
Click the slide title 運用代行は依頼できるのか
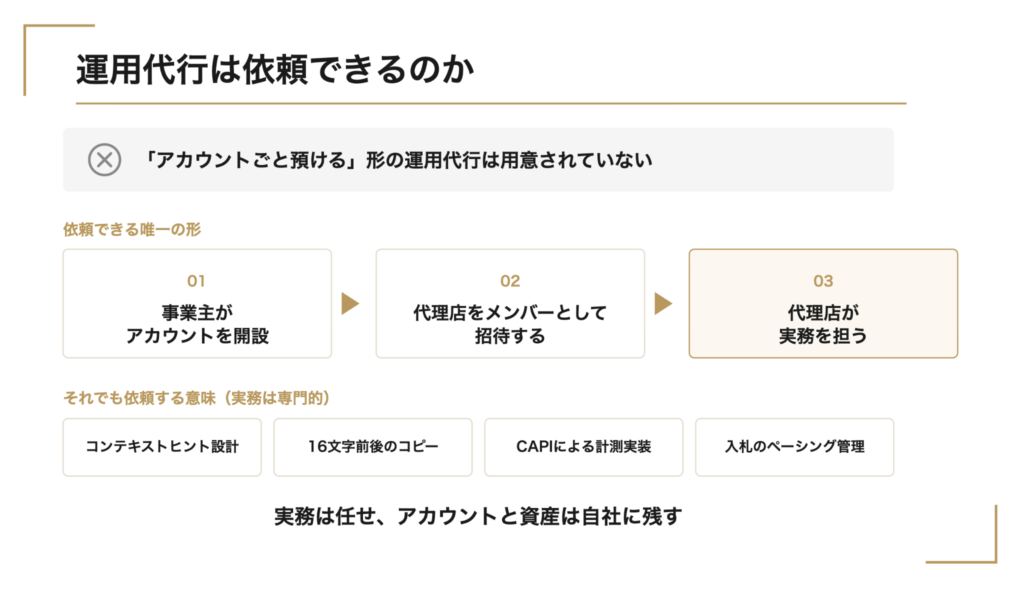coord(275,69)
